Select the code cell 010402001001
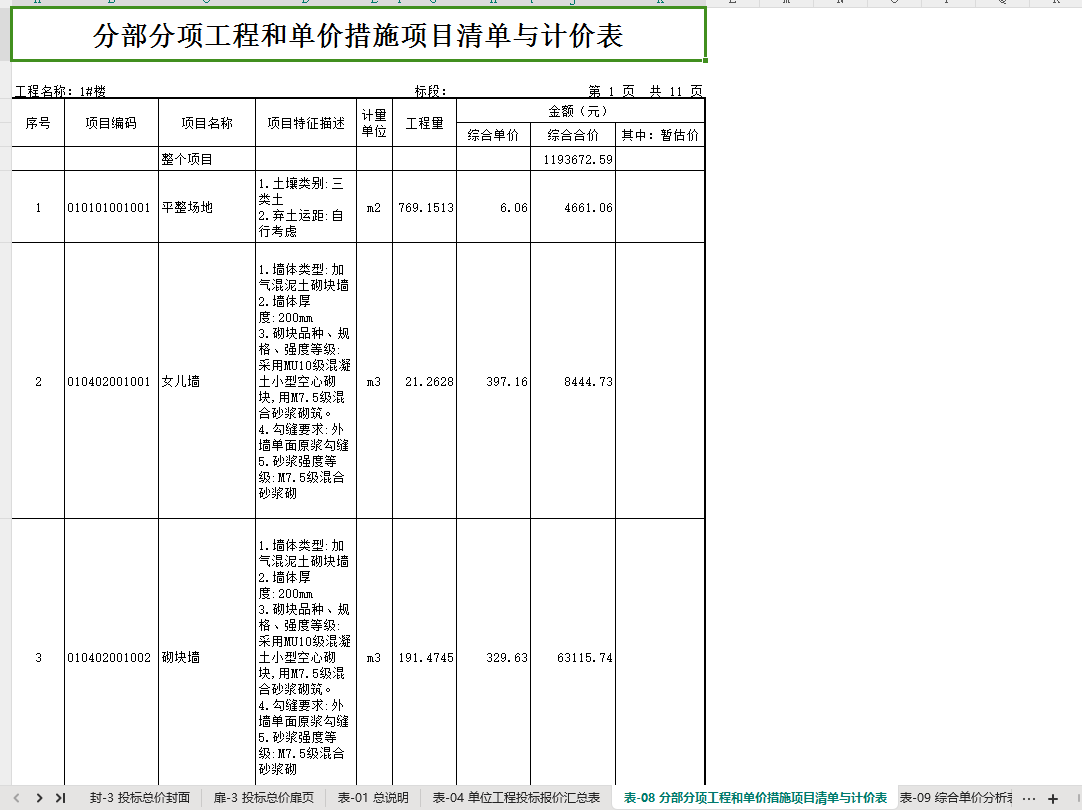1082x810 pixels. click(111, 381)
